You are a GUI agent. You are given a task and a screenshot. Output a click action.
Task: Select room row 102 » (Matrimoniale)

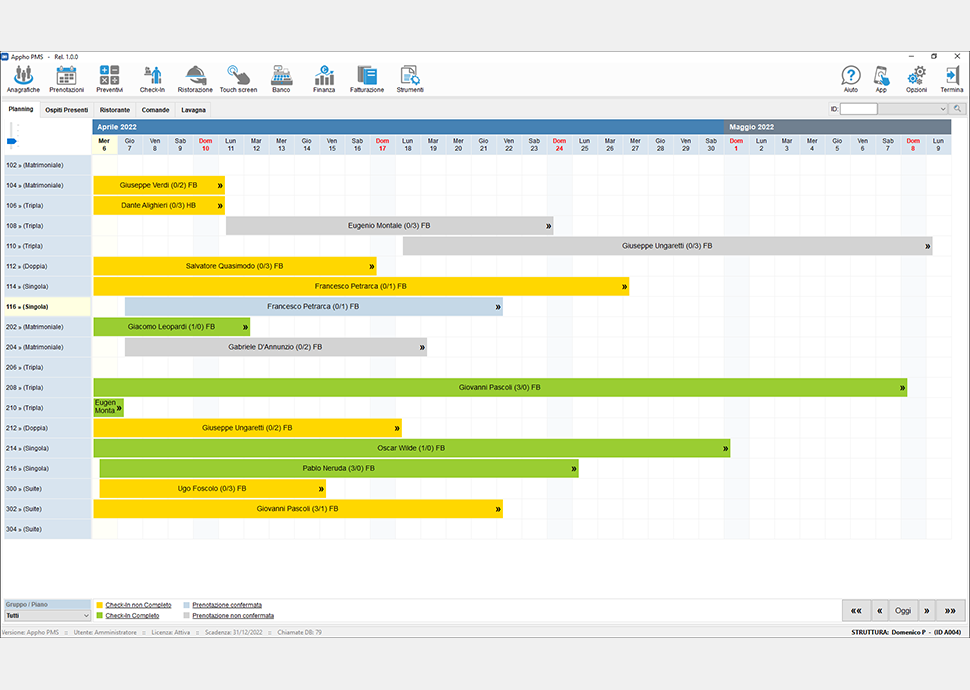click(48, 165)
